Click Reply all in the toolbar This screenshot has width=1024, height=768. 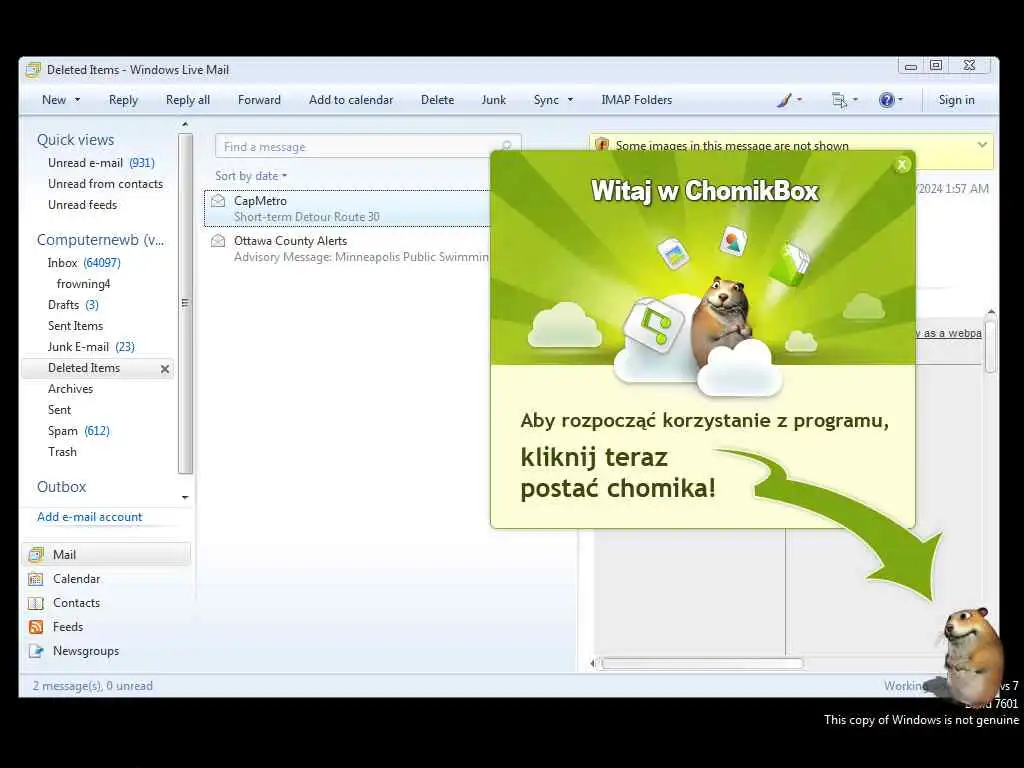pyautogui.click(x=188, y=100)
